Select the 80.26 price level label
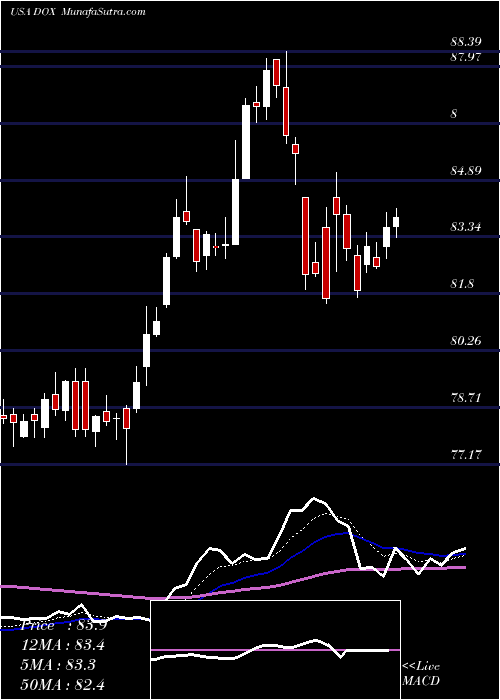Screen dimensions: 500x700 coord(466,341)
